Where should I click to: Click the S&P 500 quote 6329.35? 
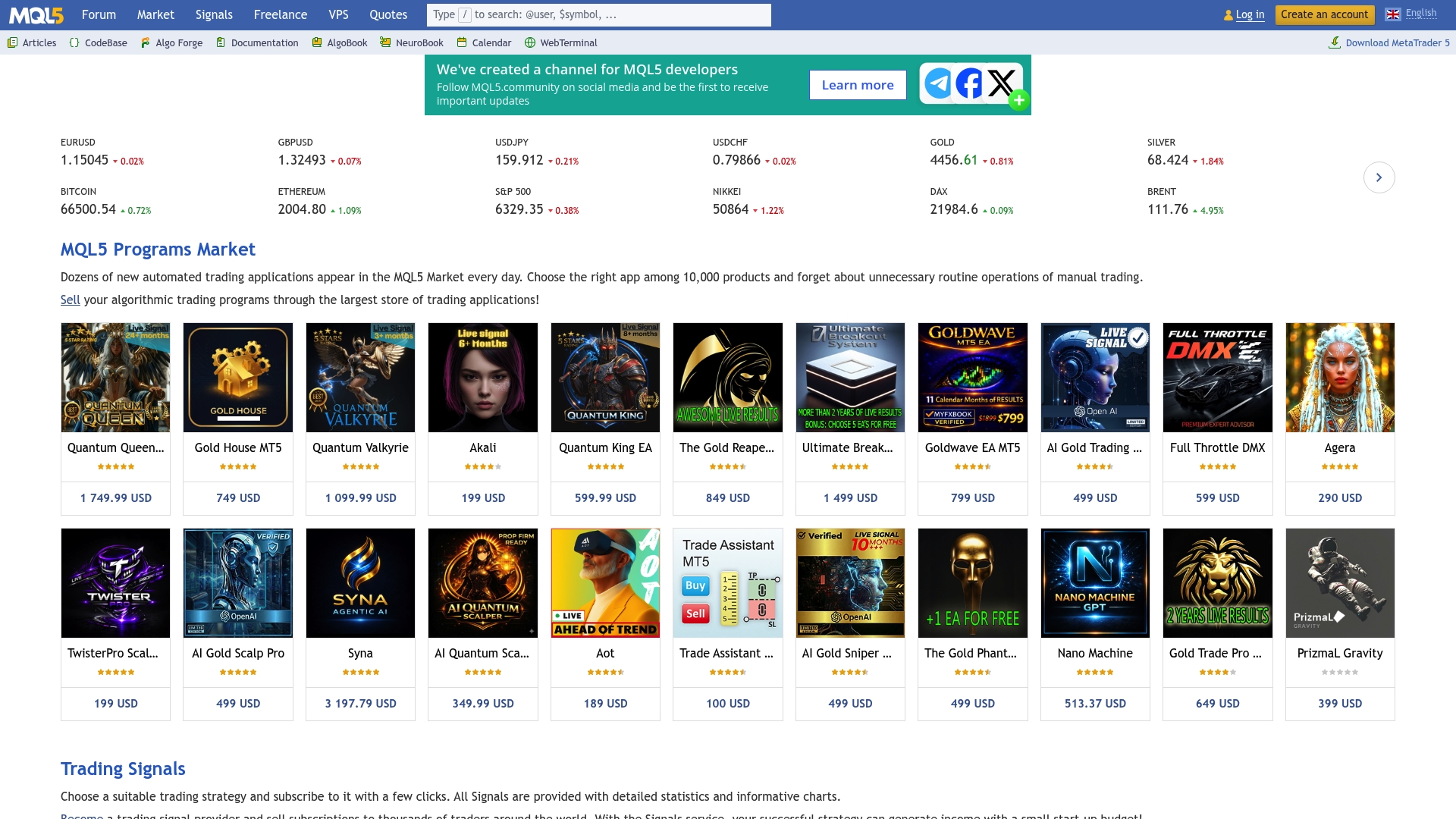[519, 209]
